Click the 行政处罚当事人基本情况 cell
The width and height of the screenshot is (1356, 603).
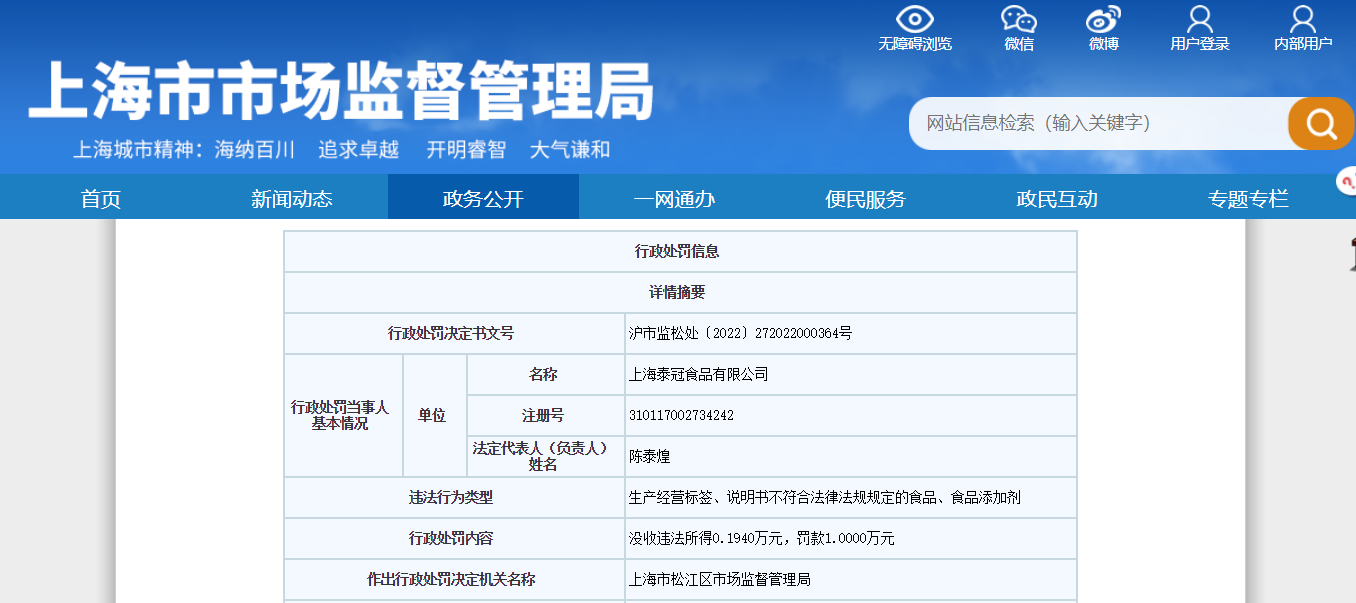click(x=343, y=415)
